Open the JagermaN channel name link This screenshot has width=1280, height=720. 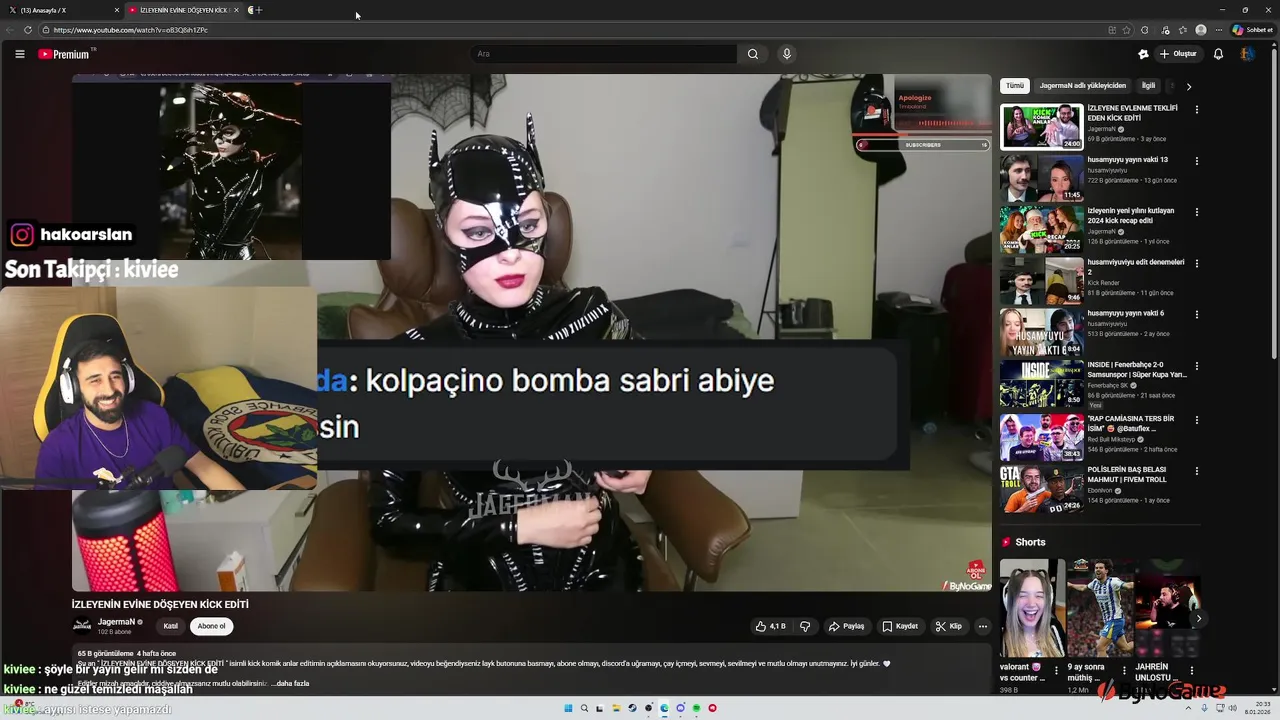click(x=116, y=622)
